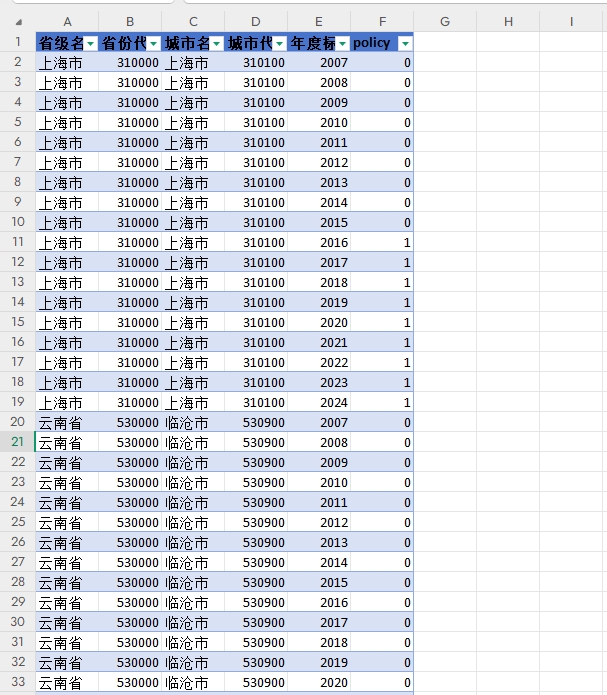Image resolution: width=607 pixels, height=695 pixels.
Task: Click policy value 1 in row 19
Action: (382, 402)
